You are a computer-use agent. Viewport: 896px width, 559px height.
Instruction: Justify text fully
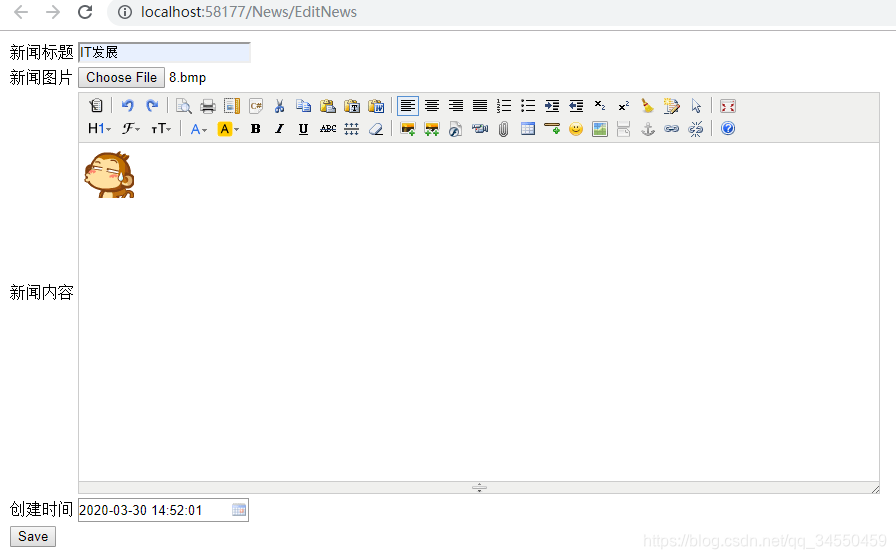tap(479, 106)
